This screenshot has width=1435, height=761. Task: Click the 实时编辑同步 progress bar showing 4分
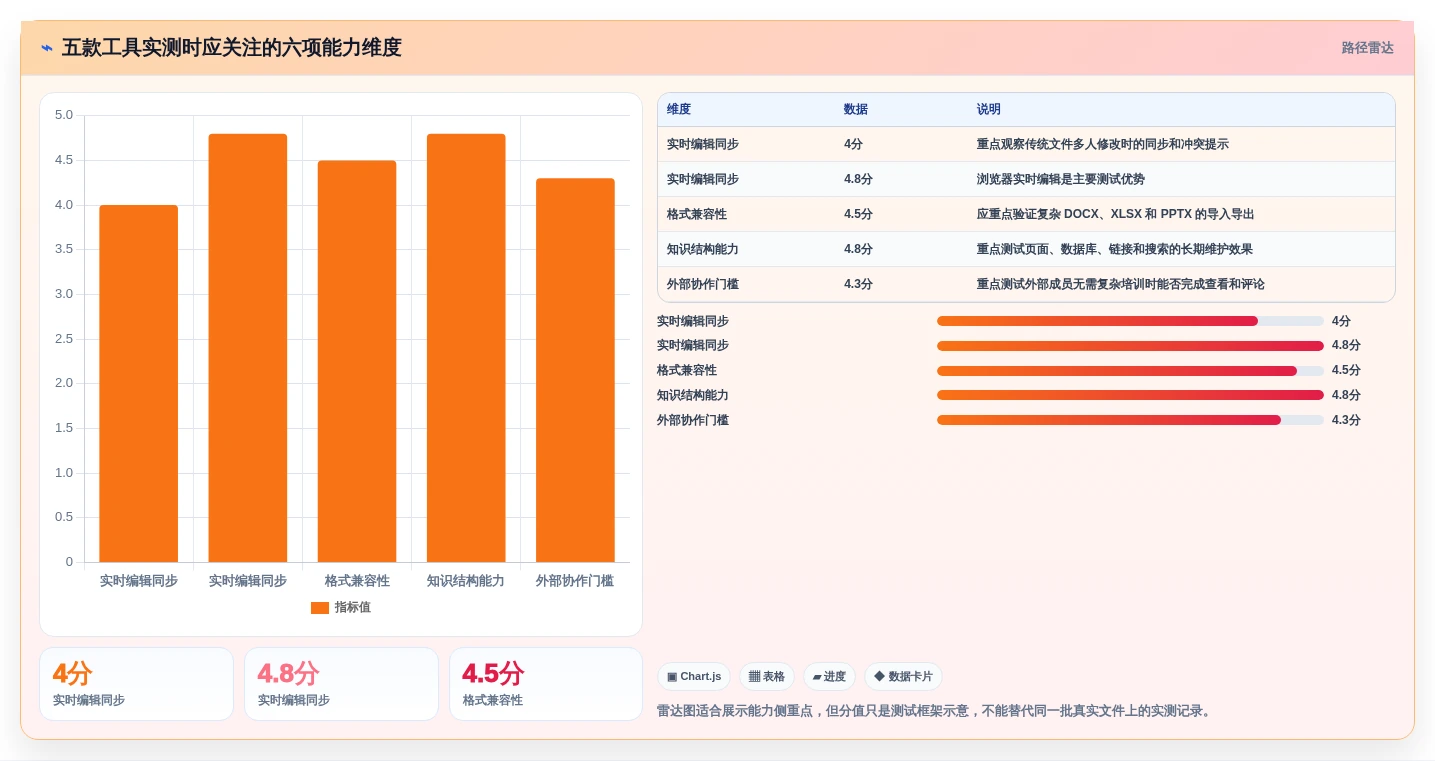coord(1130,321)
